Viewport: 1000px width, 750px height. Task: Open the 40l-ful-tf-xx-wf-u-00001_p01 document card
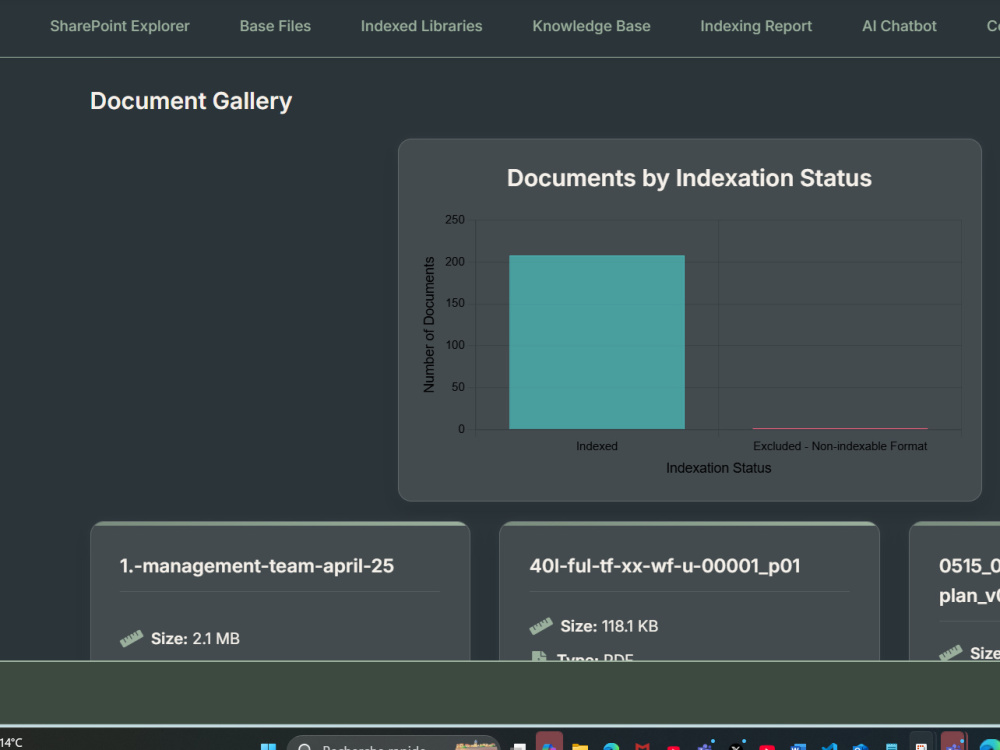(689, 591)
